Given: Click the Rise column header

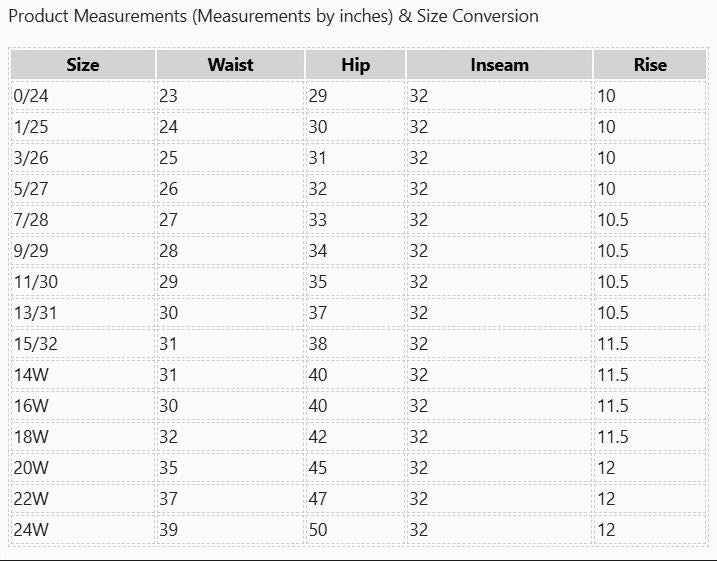Looking at the screenshot, I should 650,65.
